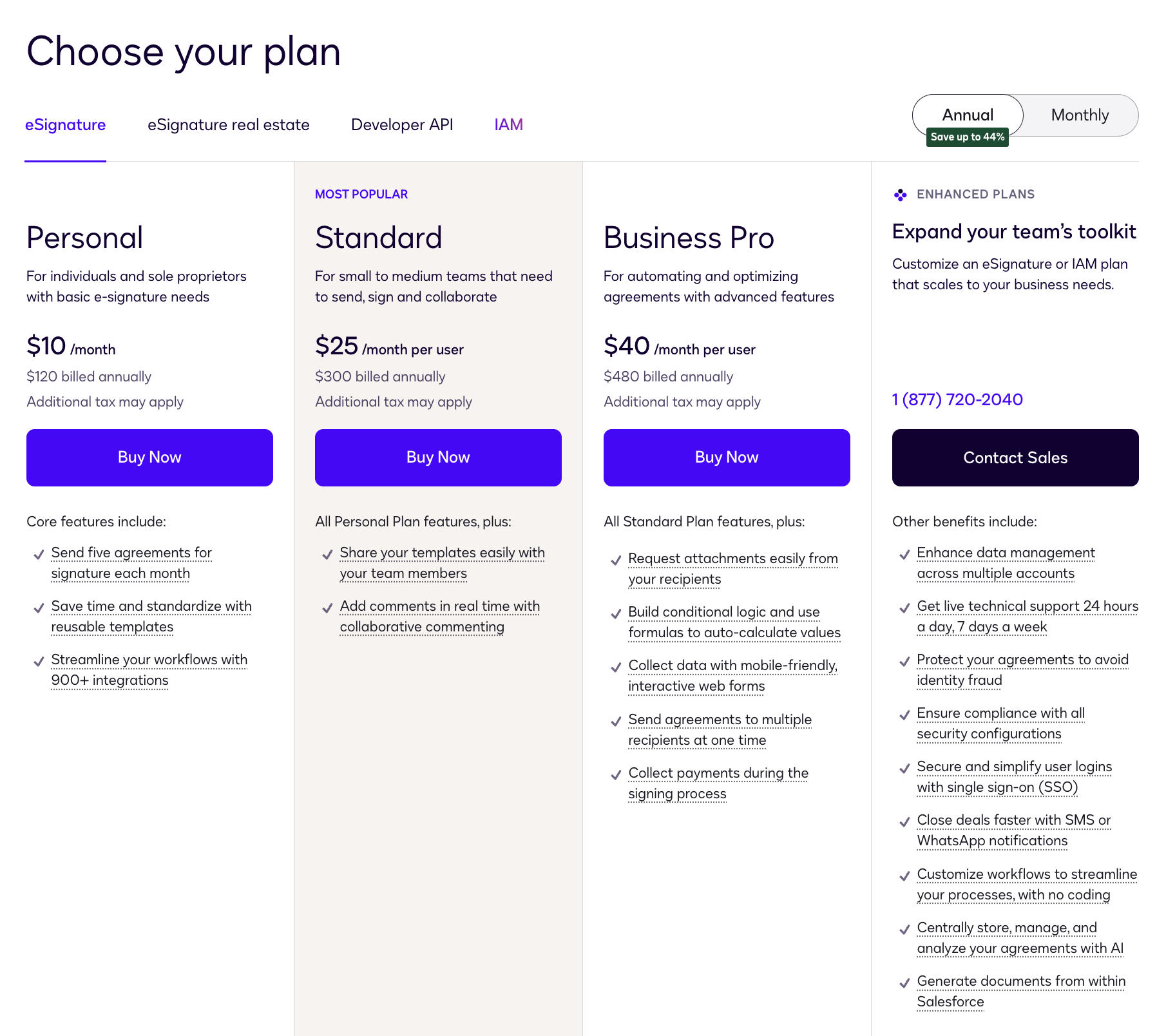The image size is (1166, 1036).
Task: Switch to the Developer API tab
Action: click(x=402, y=125)
